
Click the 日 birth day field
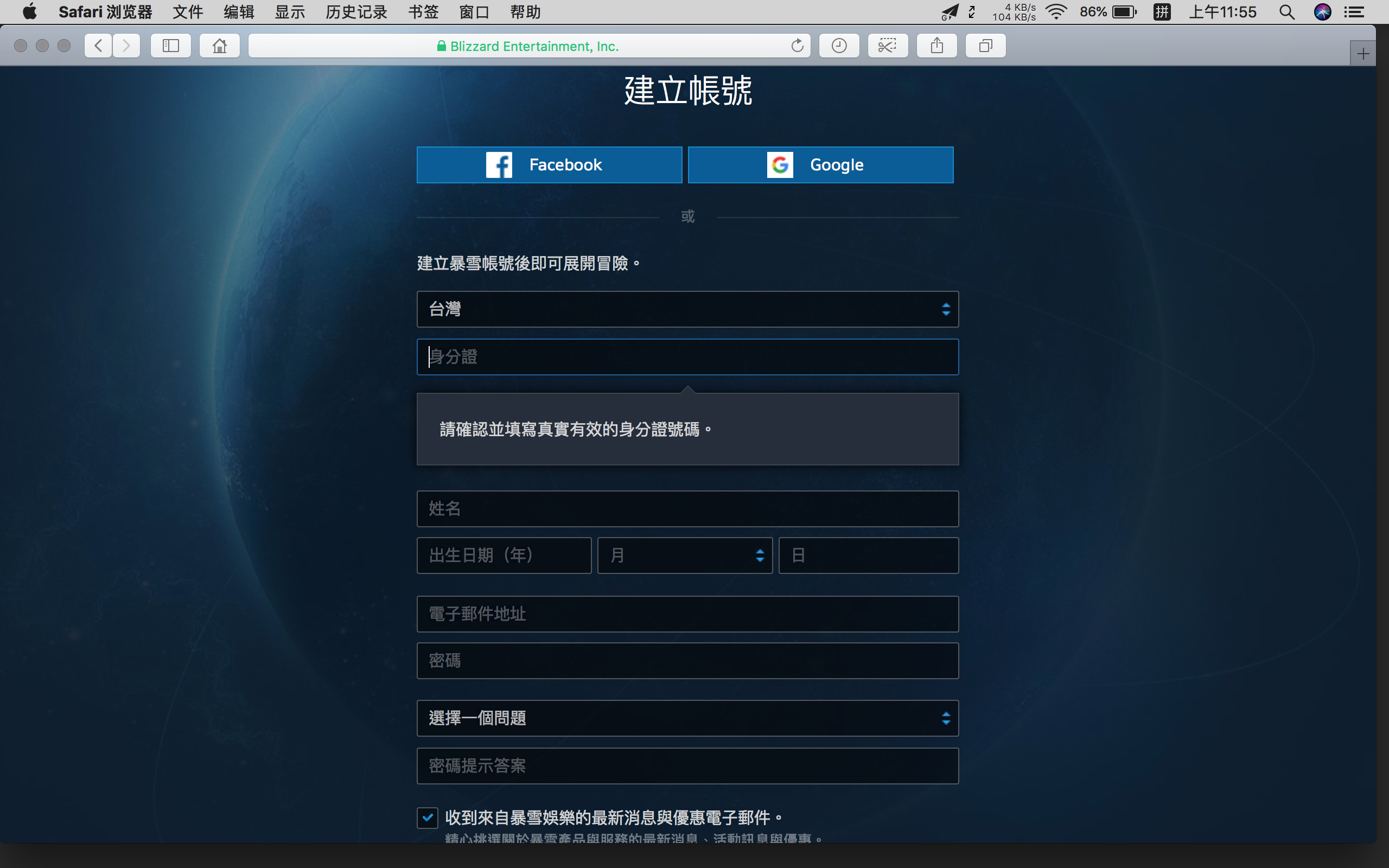pyautogui.click(x=869, y=555)
